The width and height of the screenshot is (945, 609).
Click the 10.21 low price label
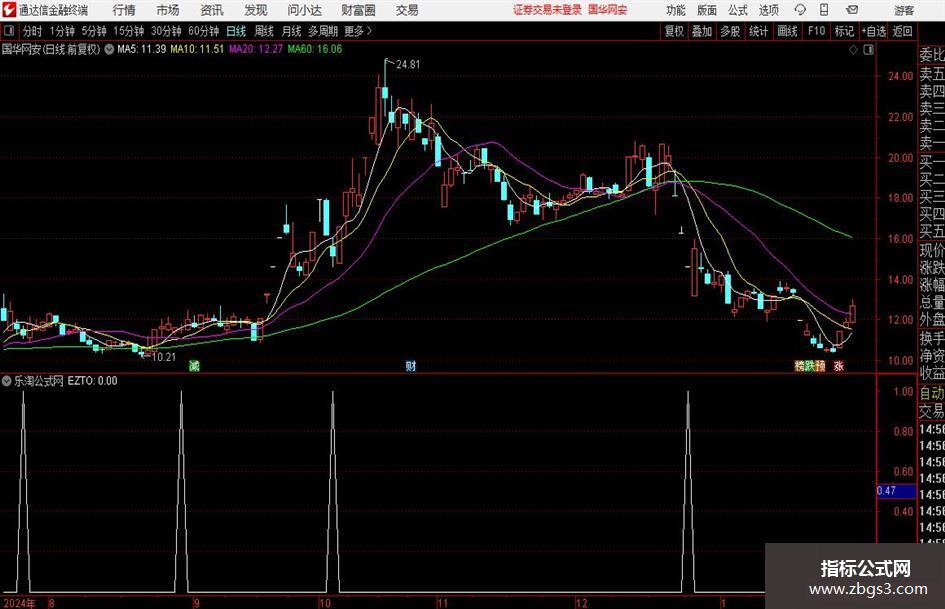(x=163, y=357)
